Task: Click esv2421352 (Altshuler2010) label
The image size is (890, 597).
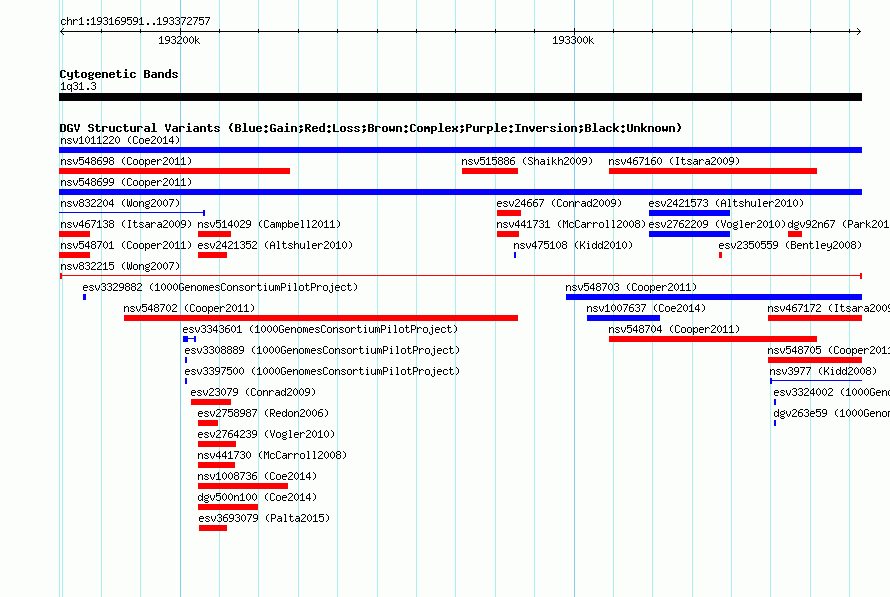Action: coord(275,245)
